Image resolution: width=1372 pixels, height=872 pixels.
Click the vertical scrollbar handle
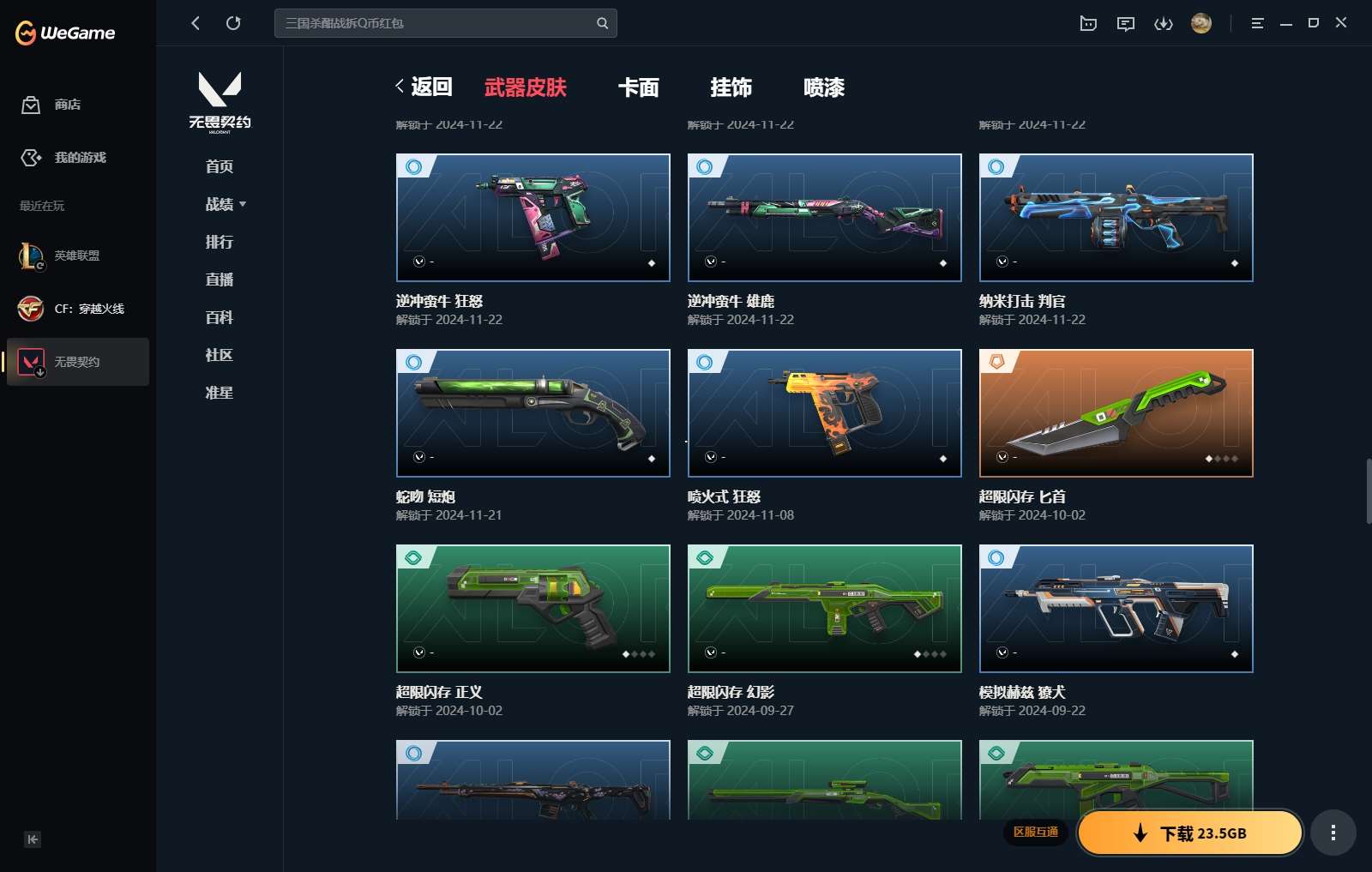(1368, 491)
